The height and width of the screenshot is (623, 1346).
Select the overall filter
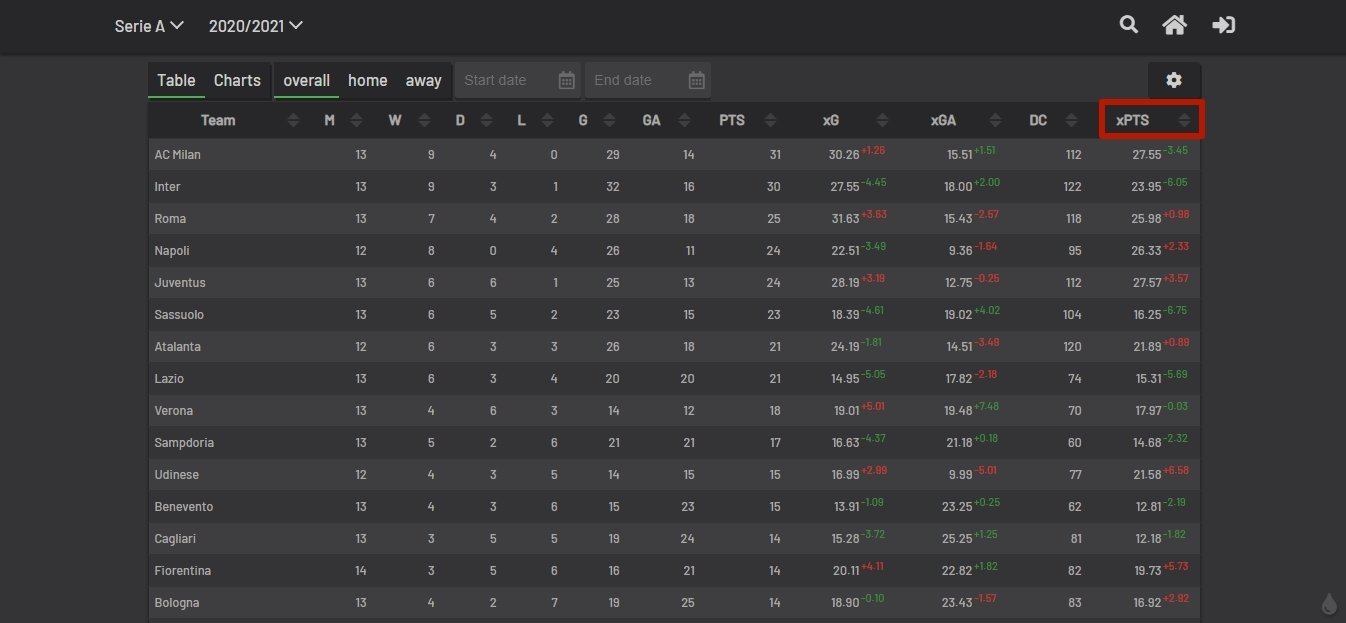coord(306,80)
